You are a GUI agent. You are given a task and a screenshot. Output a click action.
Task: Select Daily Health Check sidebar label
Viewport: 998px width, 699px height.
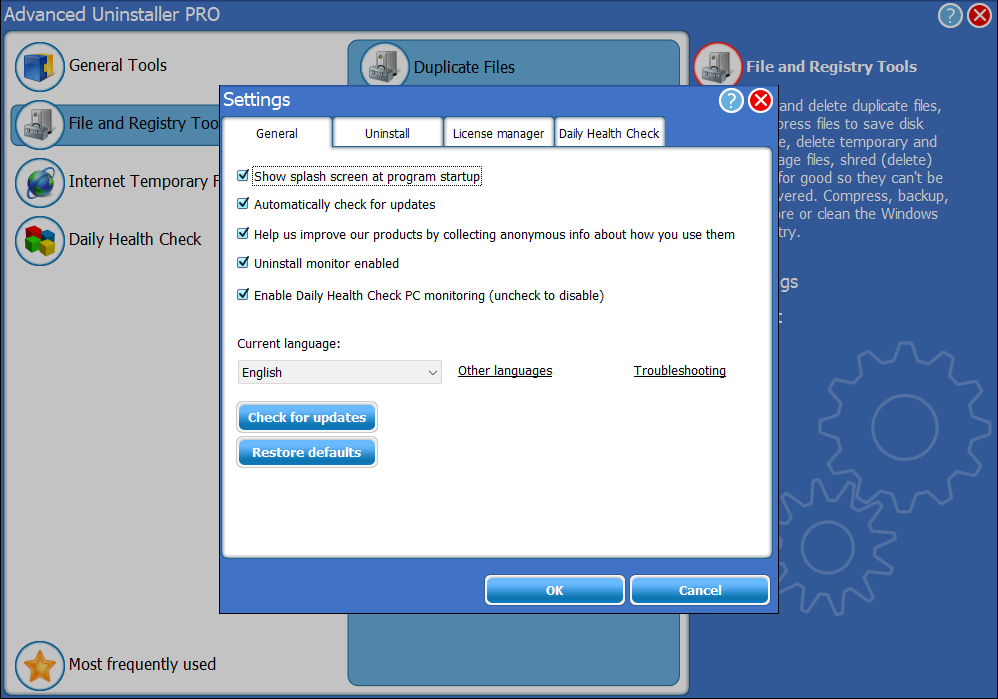point(135,239)
